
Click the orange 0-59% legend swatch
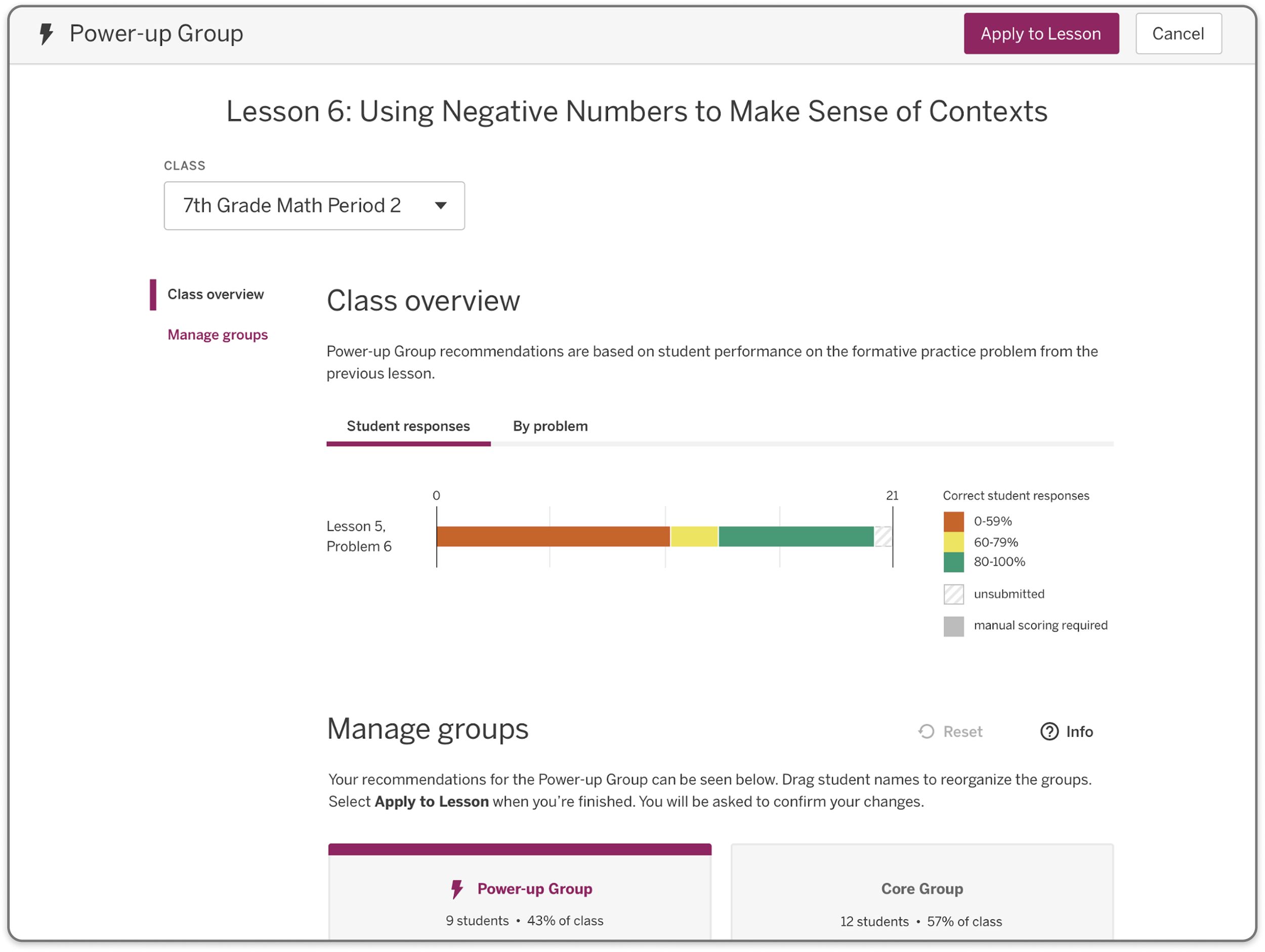tap(953, 521)
